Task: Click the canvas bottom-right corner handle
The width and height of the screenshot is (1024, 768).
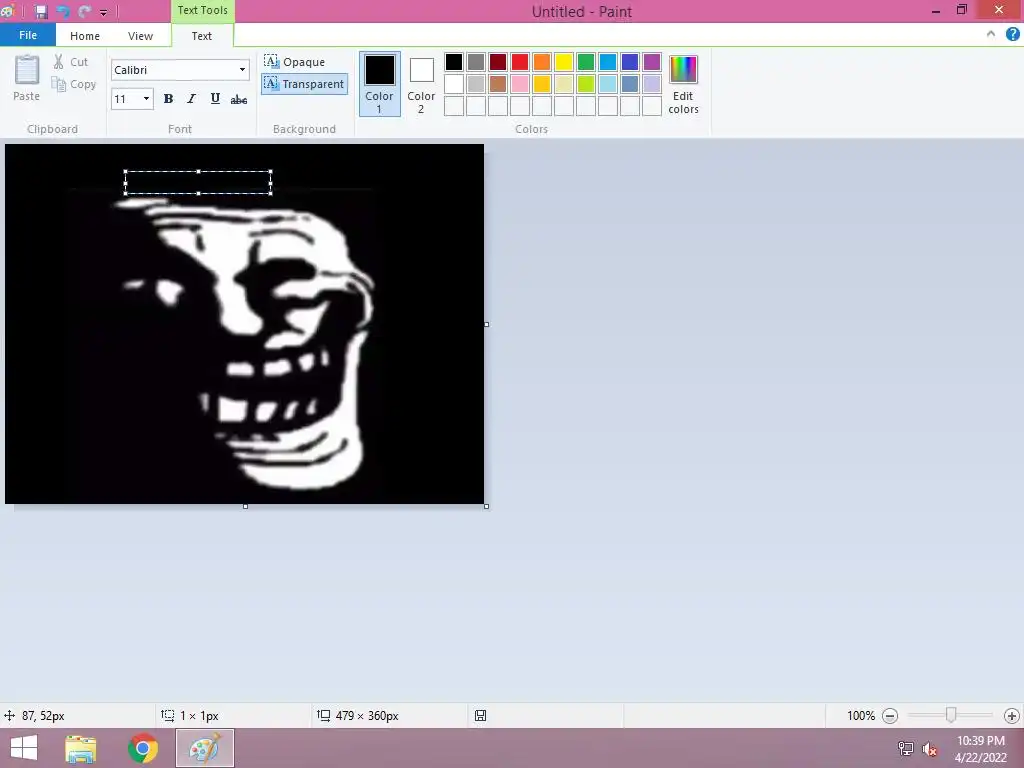Action: pos(487,506)
